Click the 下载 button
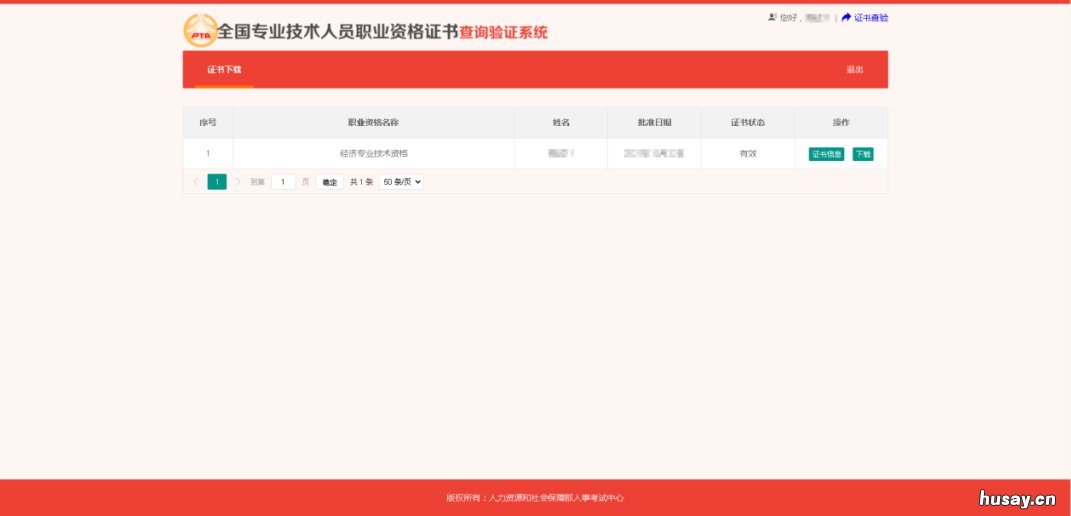Viewport: 1071px width, 516px height. [863, 154]
